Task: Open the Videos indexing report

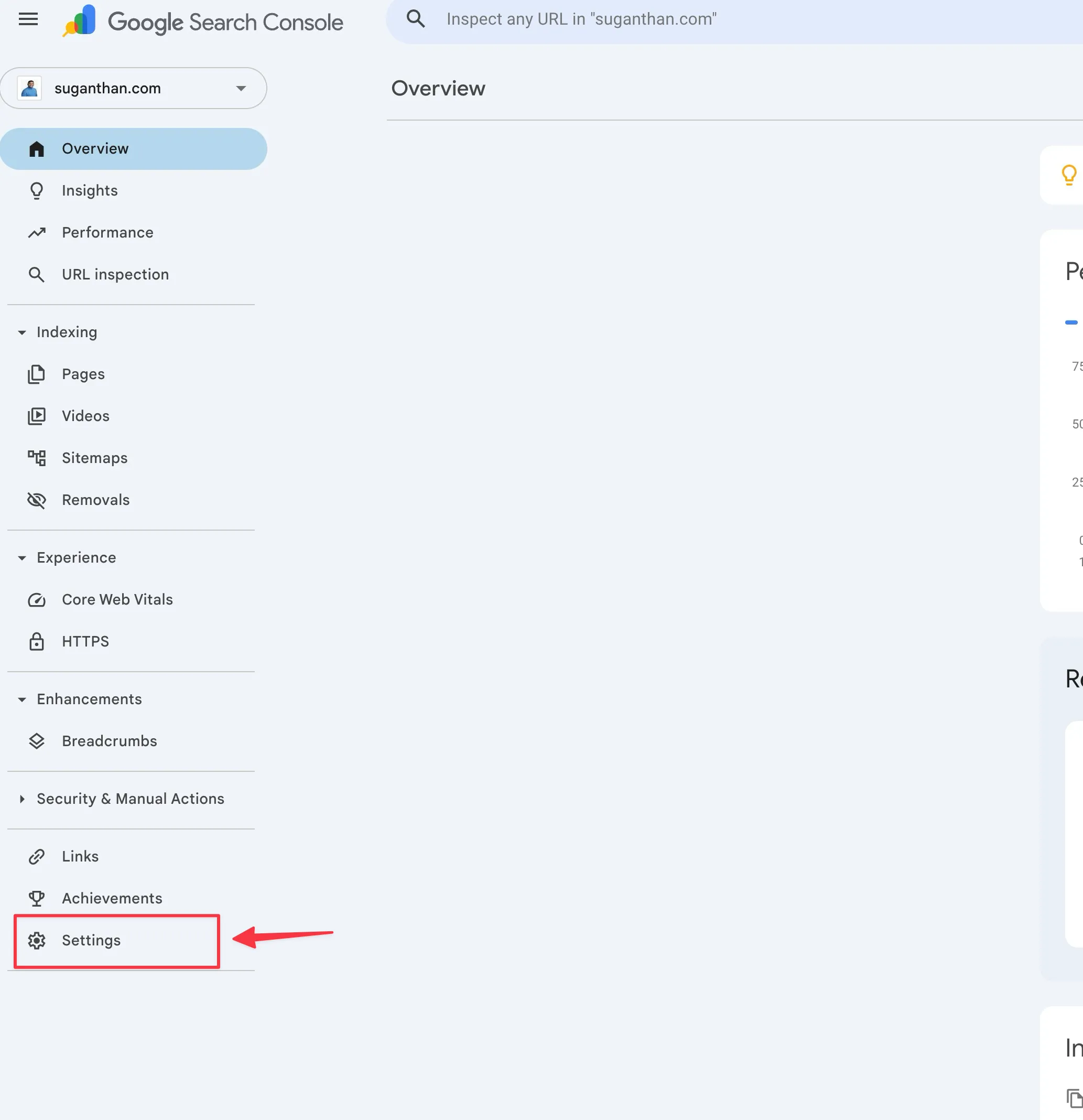Action: pyautogui.click(x=85, y=416)
